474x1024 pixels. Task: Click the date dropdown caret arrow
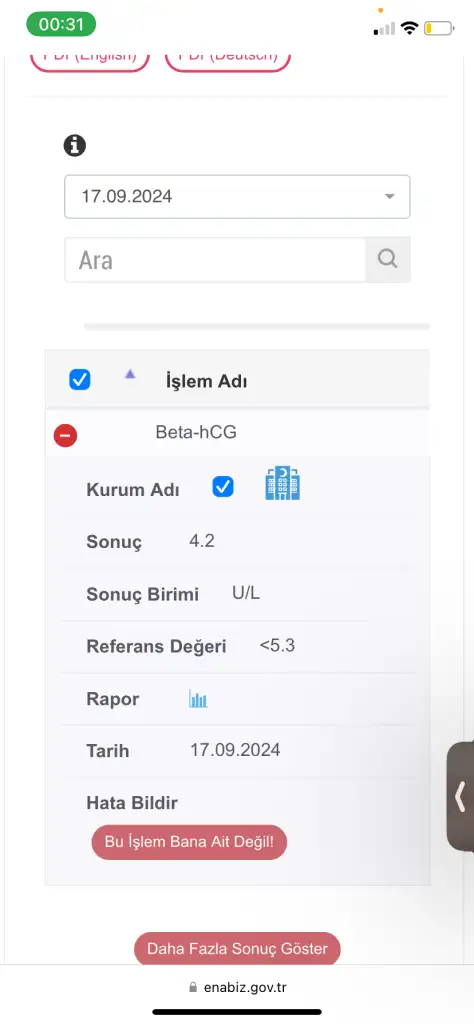(390, 197)
